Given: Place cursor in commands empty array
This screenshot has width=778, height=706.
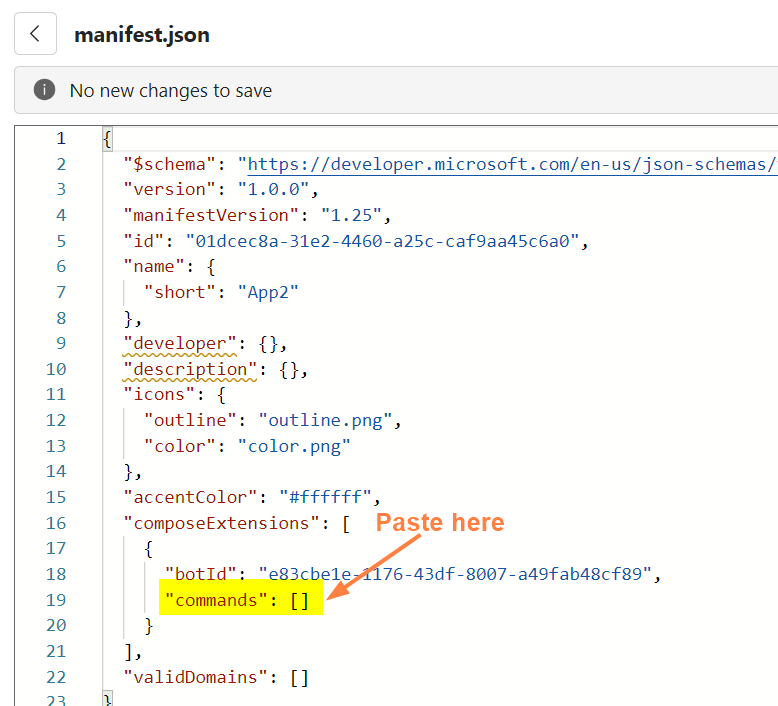Looking at the screenshot, I should coord(299,600).
